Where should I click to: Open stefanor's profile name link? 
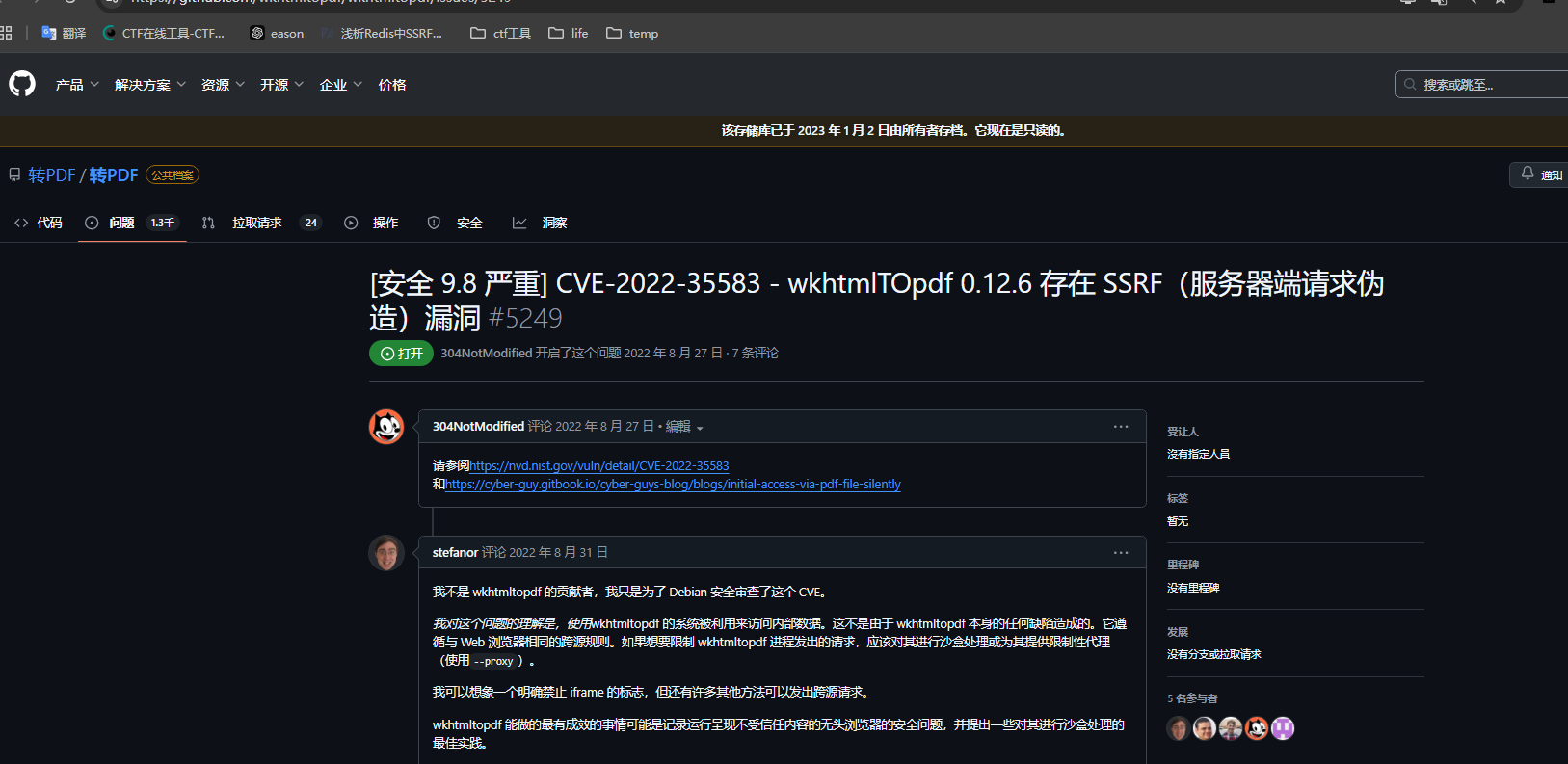455,552
